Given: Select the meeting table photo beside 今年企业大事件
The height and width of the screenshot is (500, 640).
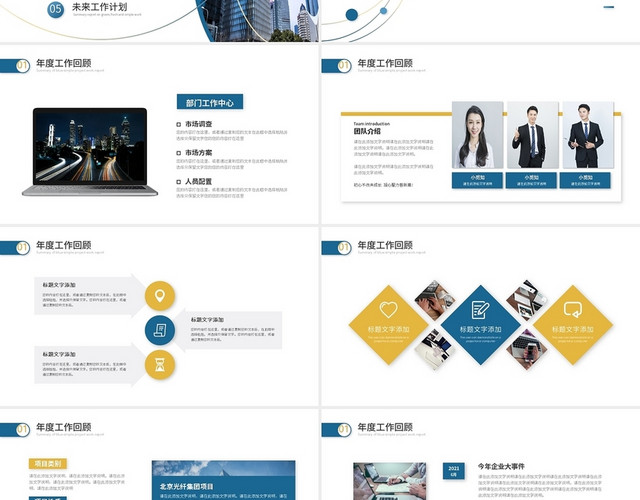Looking at the screenshot, I should pos(390,481).
